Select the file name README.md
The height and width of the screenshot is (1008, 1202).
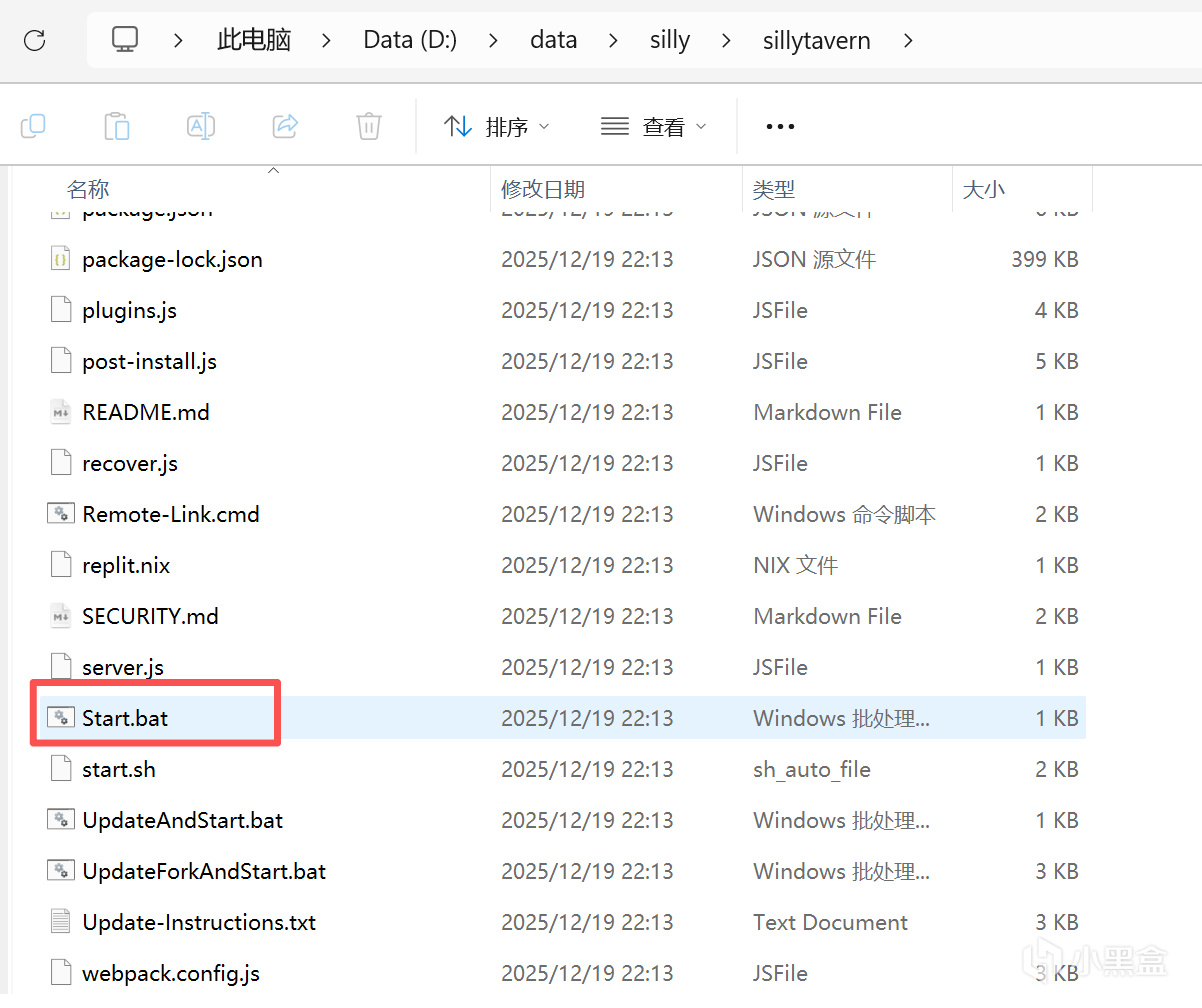(x=146, y=412)
